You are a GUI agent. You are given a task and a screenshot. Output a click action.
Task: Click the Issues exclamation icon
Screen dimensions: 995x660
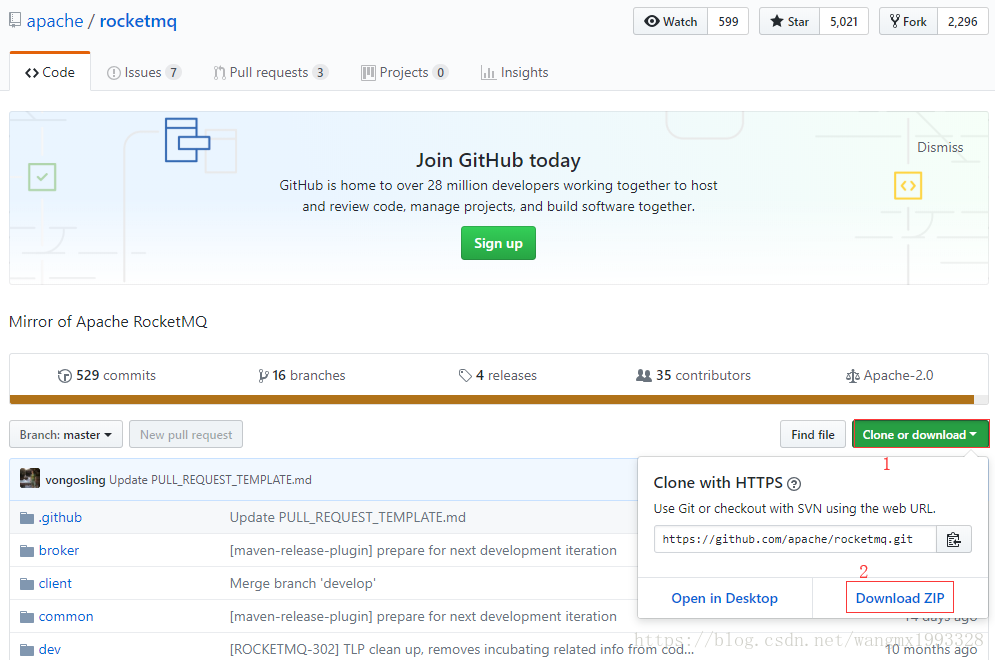pos(114,73)
